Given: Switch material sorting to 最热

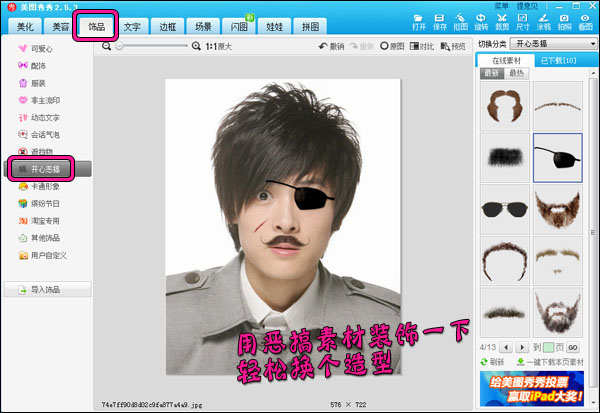Looking at the screenshot, I should [x=518, y=73].
